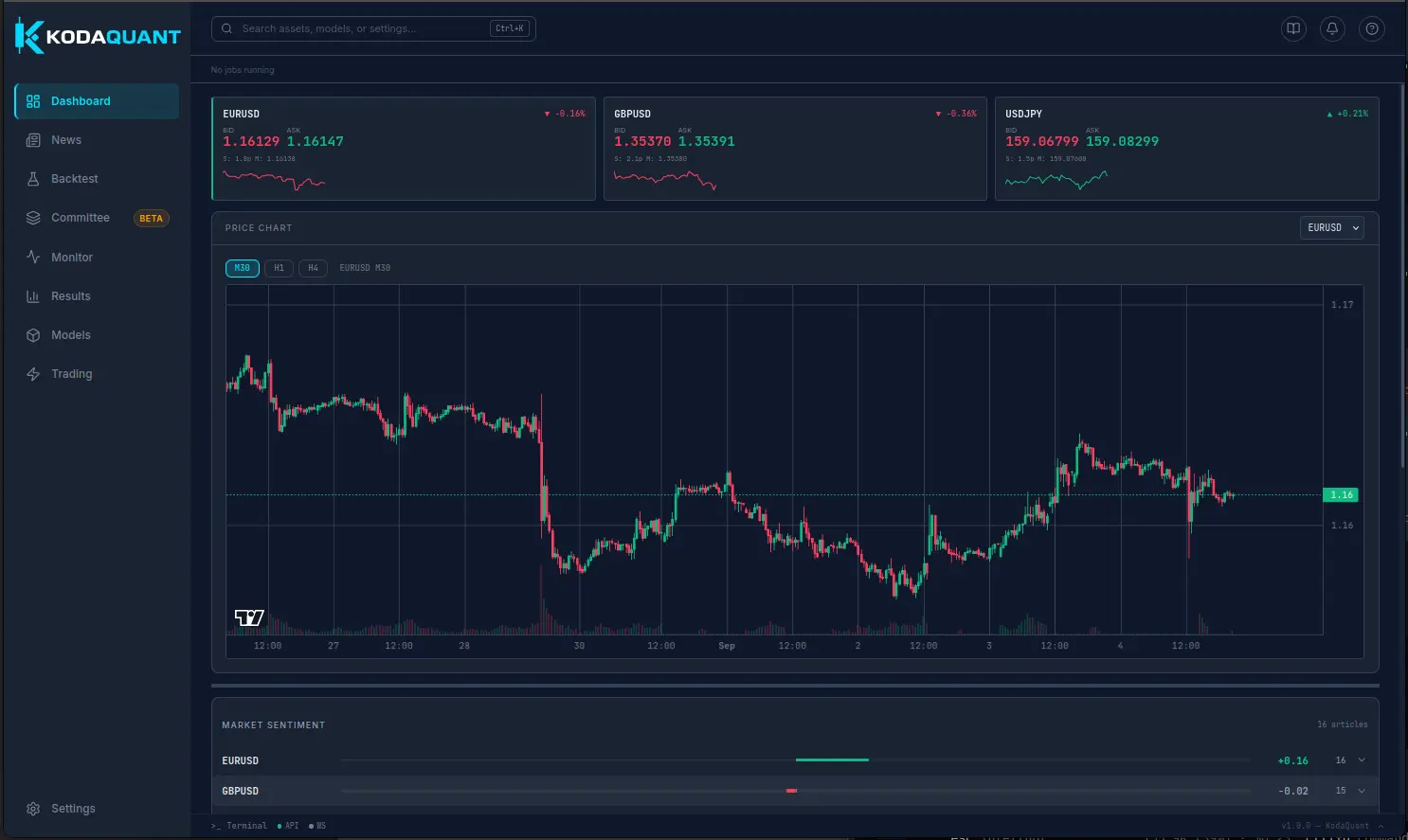
Task: Click the TradingView logo on chart
Action: click(249, 617)
